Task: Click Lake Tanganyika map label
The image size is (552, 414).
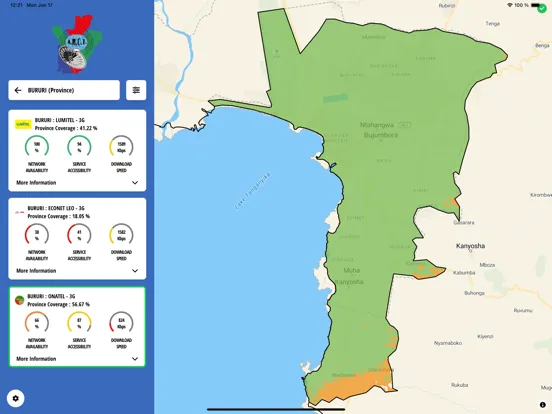Action: coord(252,191)
